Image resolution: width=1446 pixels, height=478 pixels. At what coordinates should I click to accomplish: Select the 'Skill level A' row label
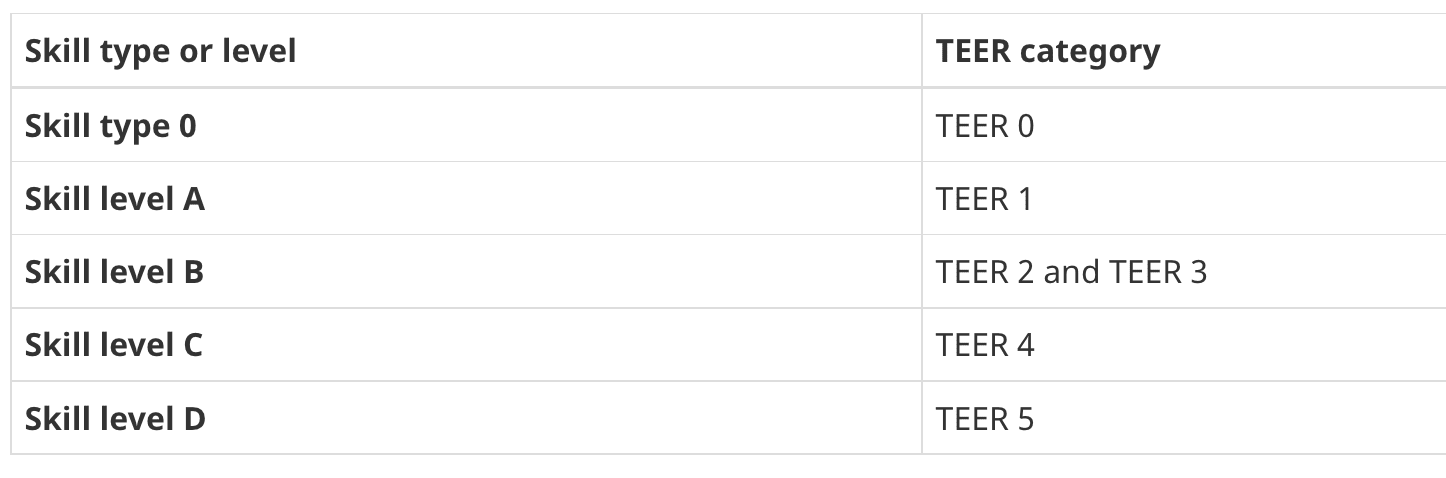(x=115, y=199)
